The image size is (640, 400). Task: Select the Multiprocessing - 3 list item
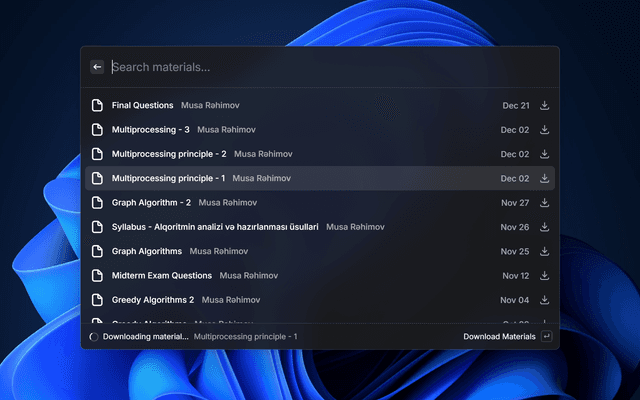pyautogui.click(x=151, y=130)
